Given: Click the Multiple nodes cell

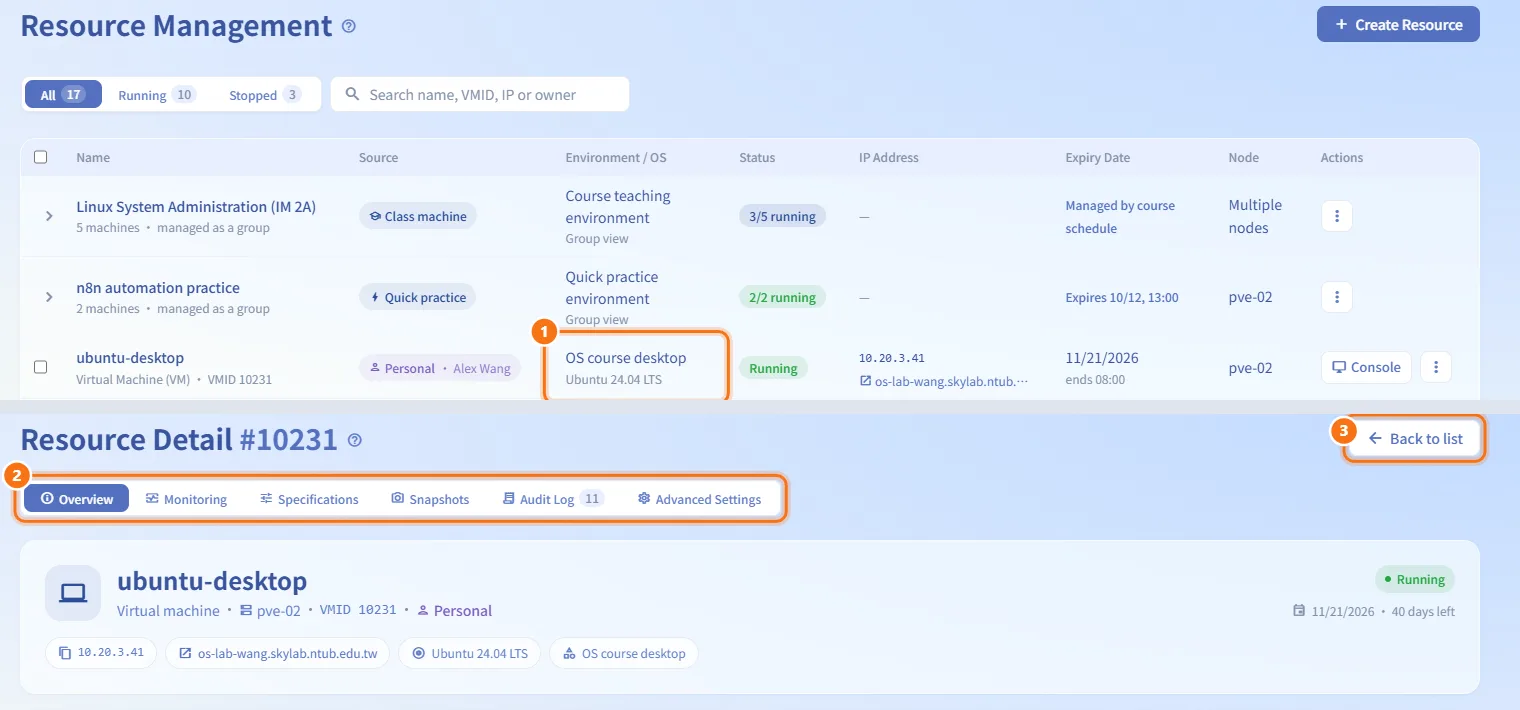Looking at the screenshot, I should pos(1255,216).
